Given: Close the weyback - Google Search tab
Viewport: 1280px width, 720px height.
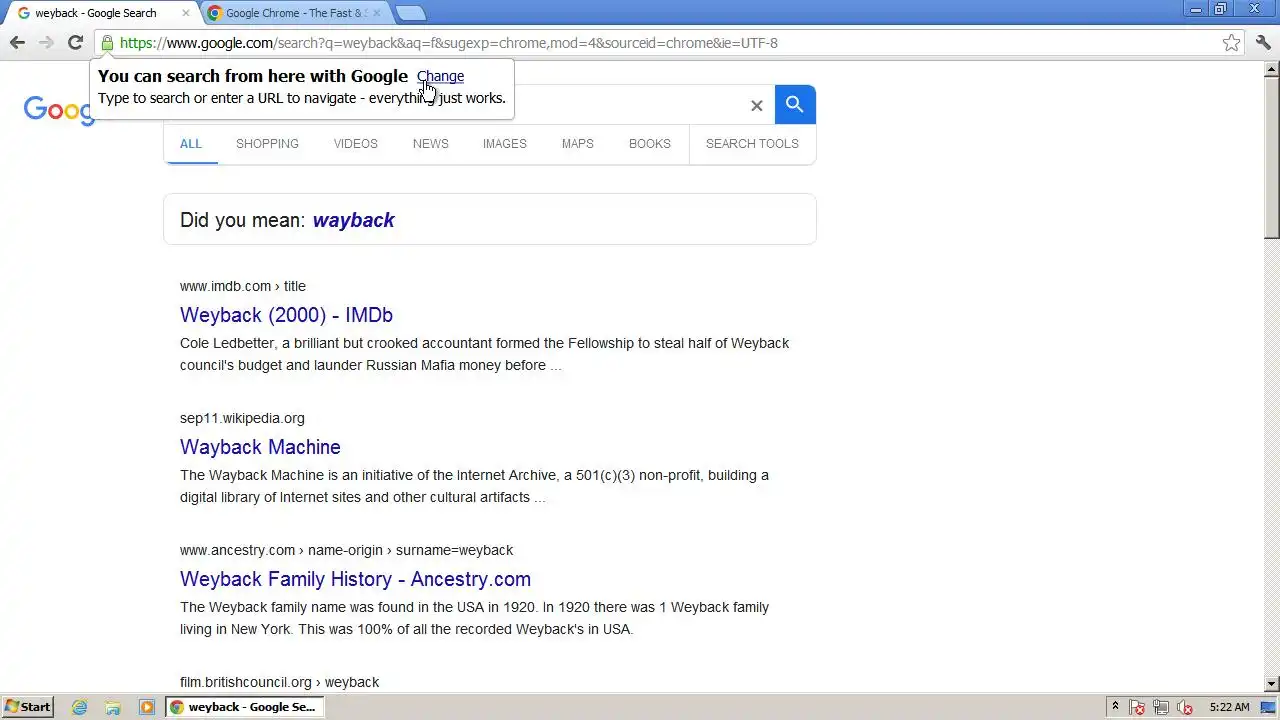Looking at the screenshot, I should point(185,13).
